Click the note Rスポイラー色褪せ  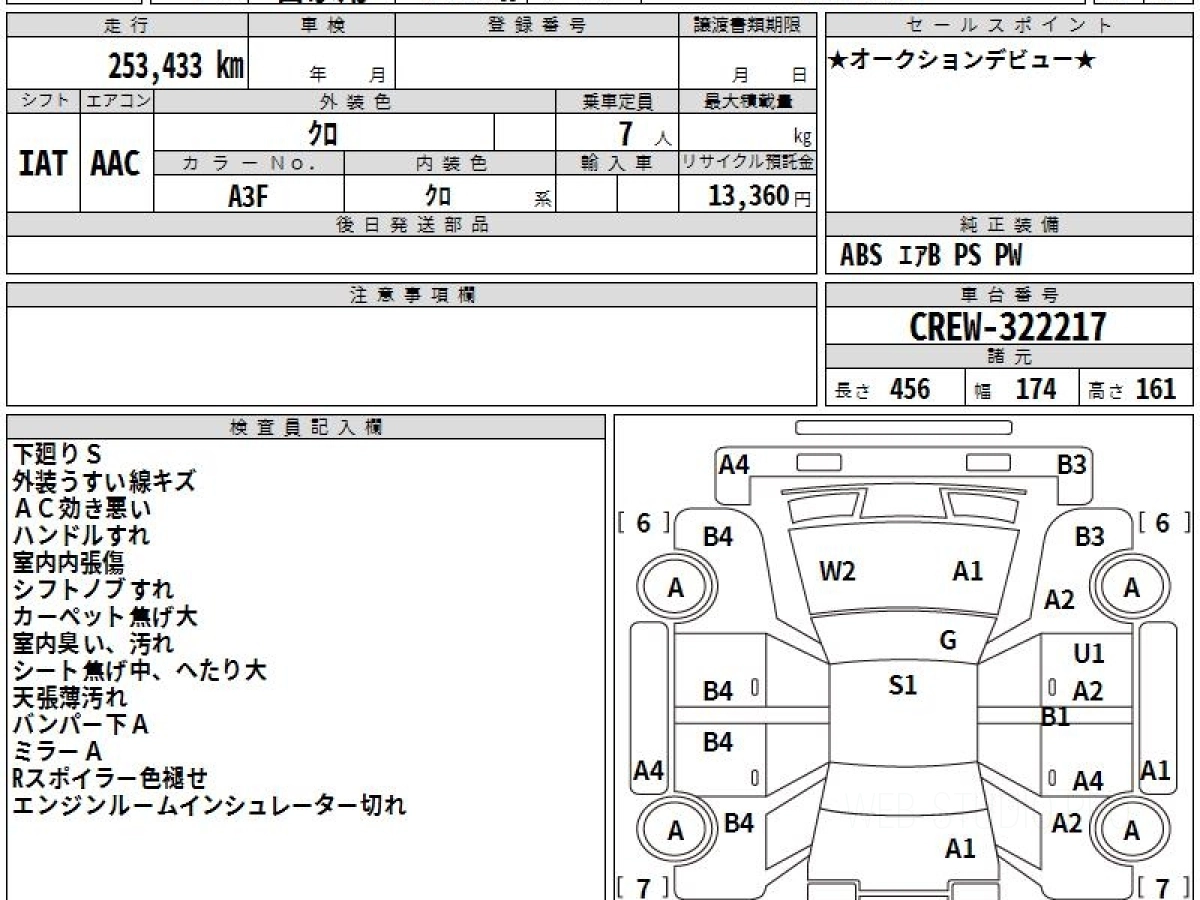pyautogui.click(x=111, y=778)
